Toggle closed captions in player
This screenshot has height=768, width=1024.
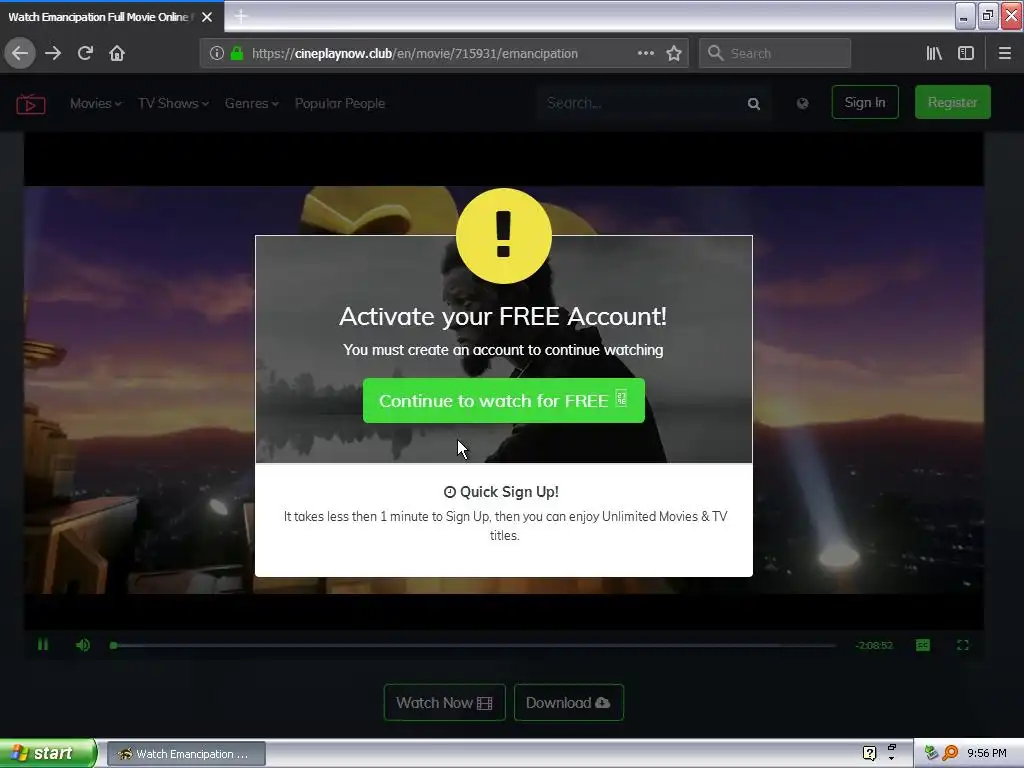point(923,645)
